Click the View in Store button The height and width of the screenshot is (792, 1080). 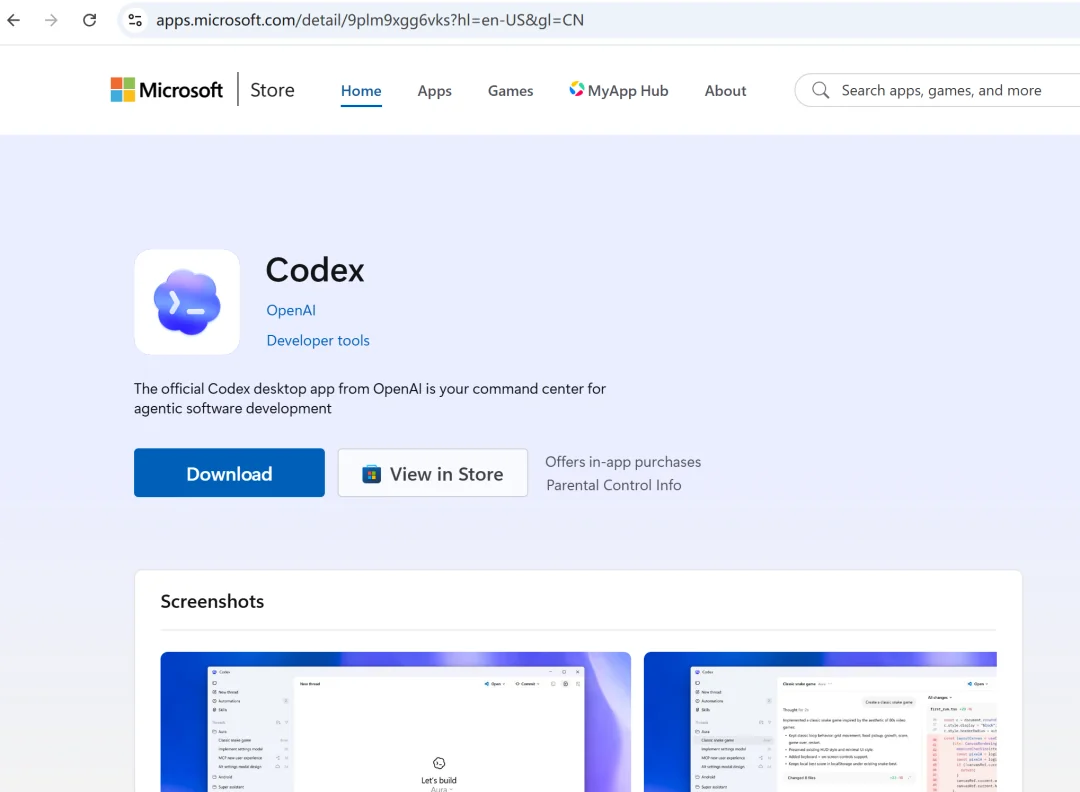tap(432, 473)
